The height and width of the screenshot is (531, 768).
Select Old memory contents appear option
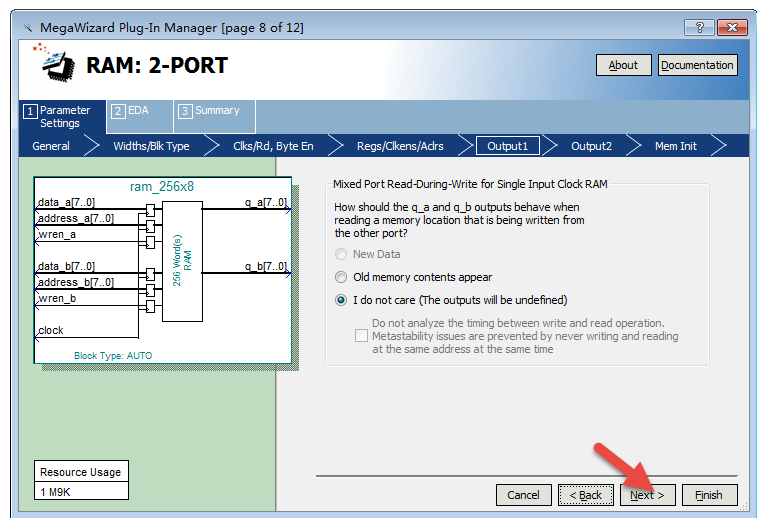pos(341,277)
